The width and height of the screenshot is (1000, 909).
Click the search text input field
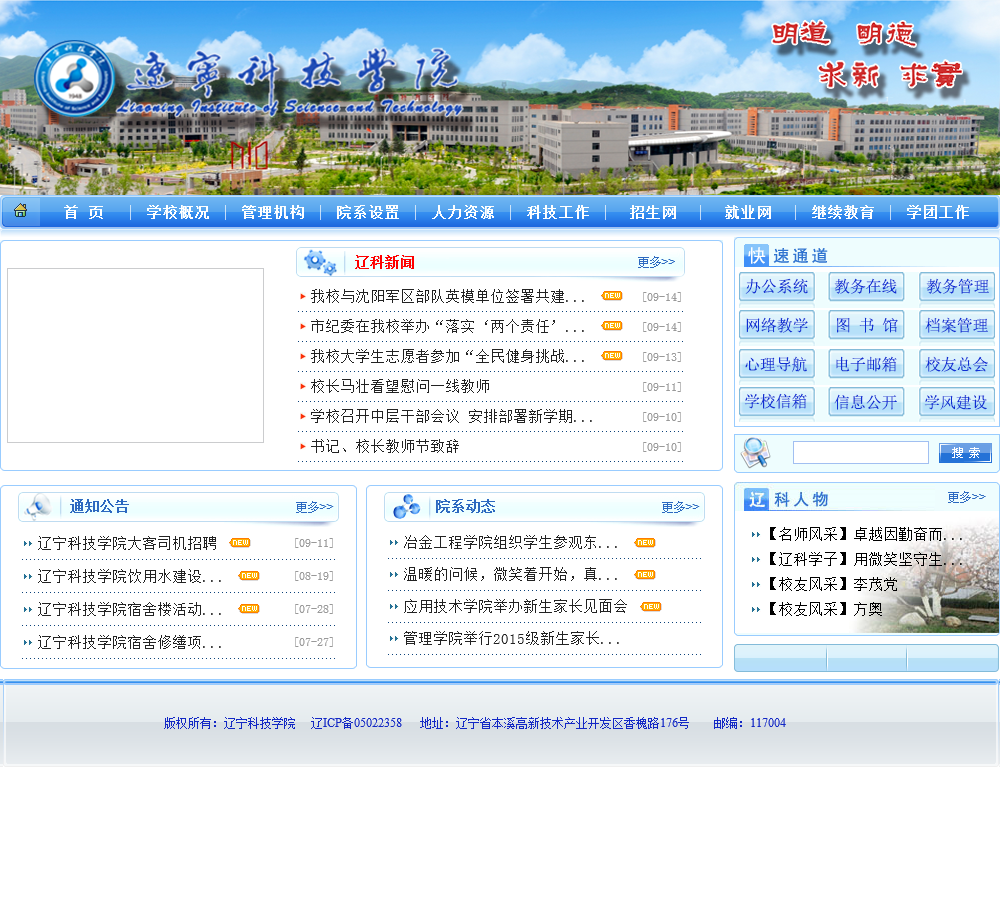click(x=860, y=452)
